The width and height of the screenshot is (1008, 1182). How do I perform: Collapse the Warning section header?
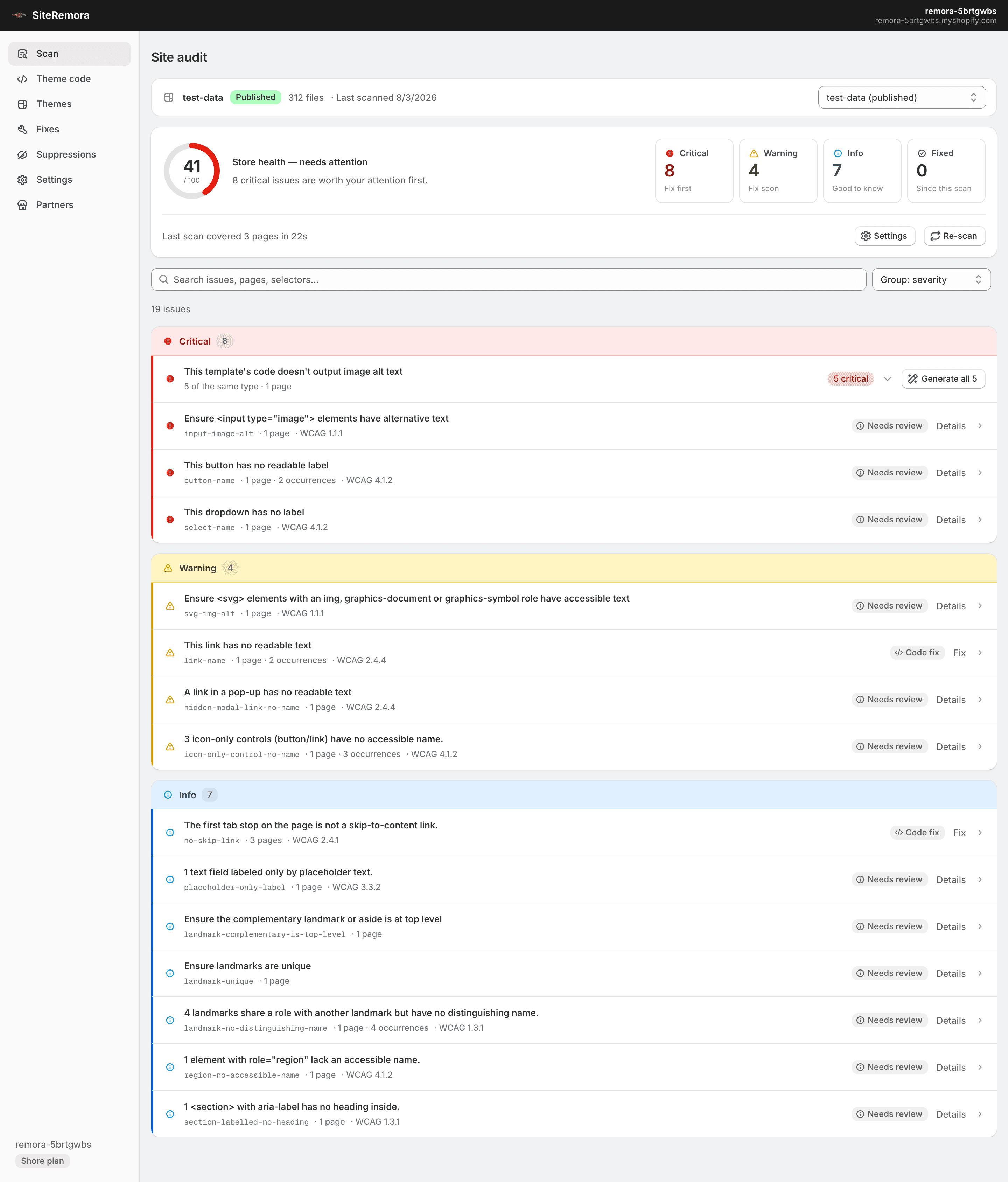click(574, 568)
